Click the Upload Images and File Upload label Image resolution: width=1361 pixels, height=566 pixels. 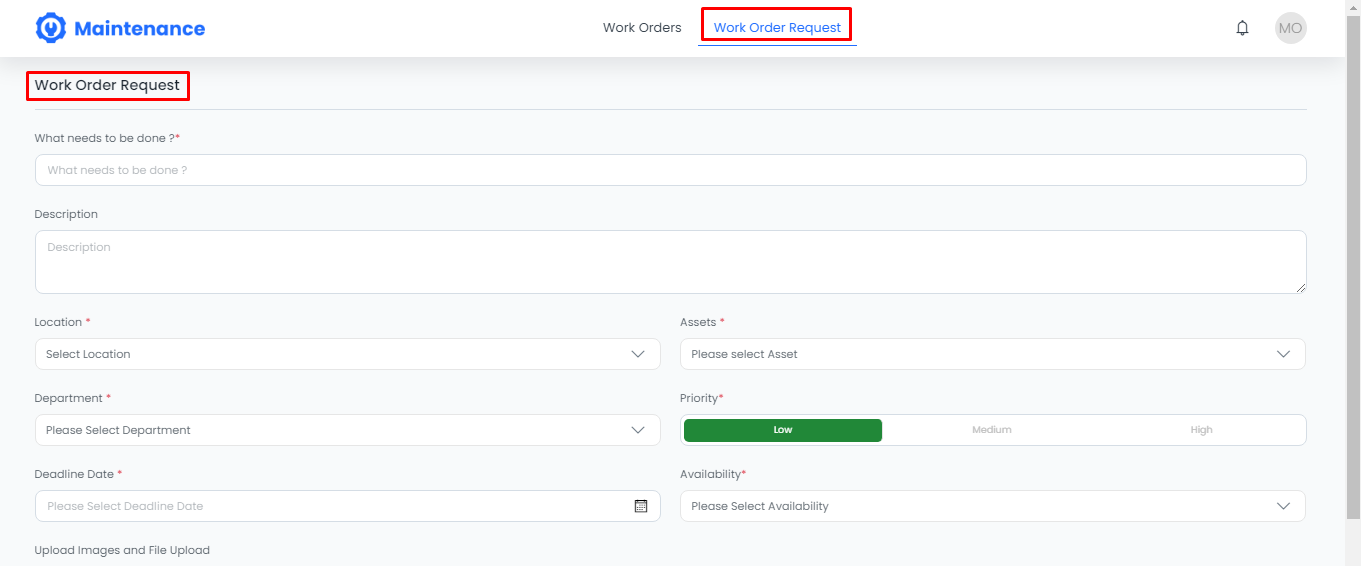pos(122,550)
